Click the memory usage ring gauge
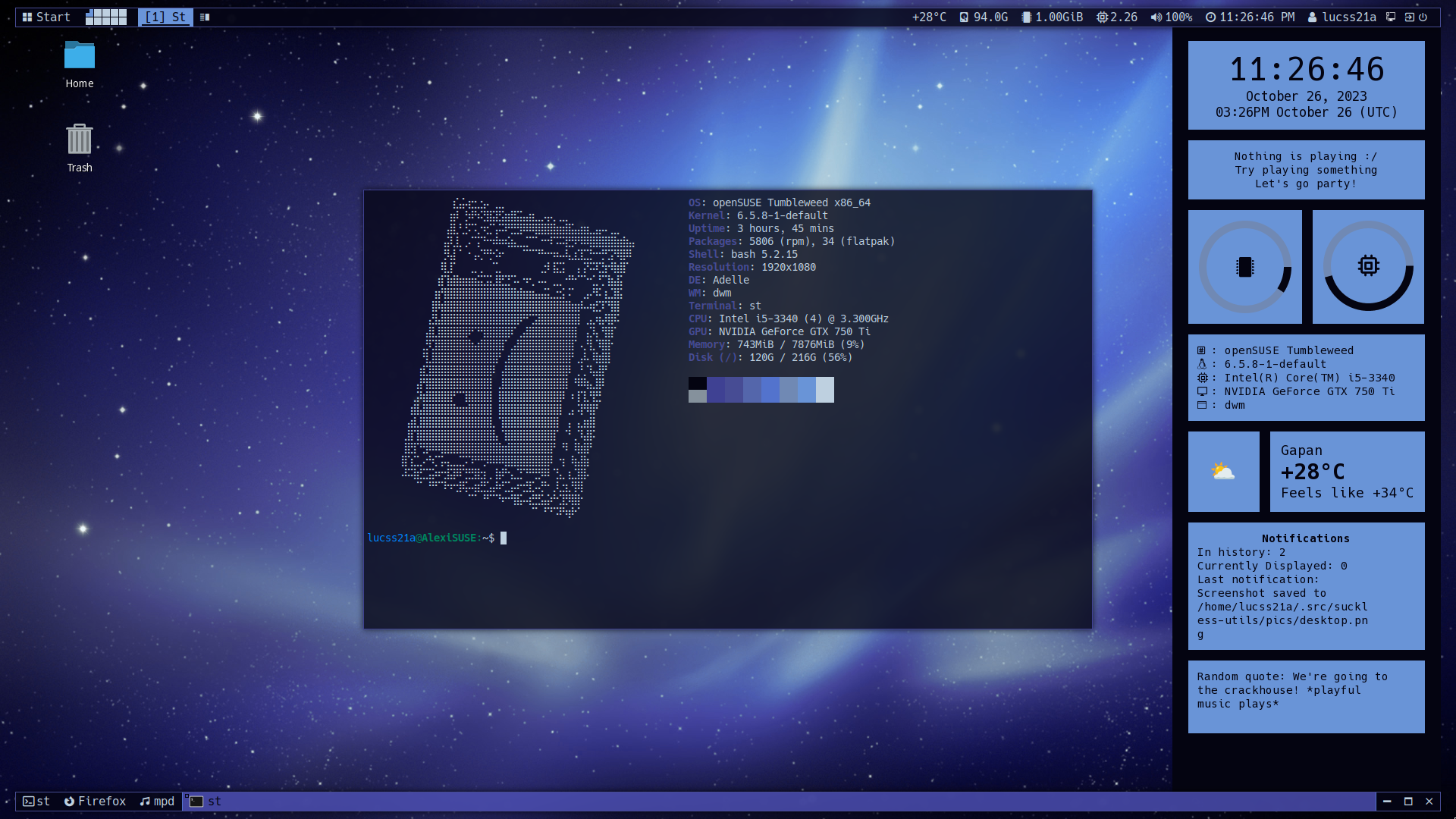Viewport: 1456px width, 819px height. pyautogui.click(x=1244, y=267)
